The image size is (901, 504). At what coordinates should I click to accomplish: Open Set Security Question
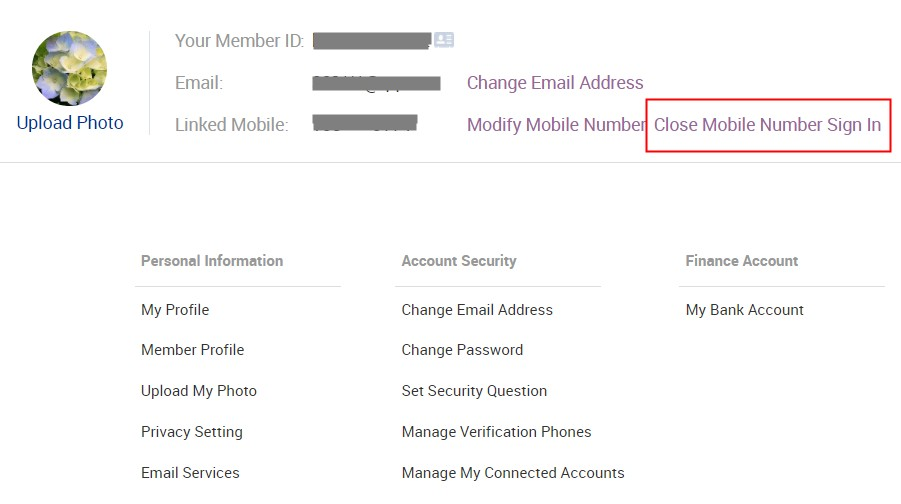[474, 391]
